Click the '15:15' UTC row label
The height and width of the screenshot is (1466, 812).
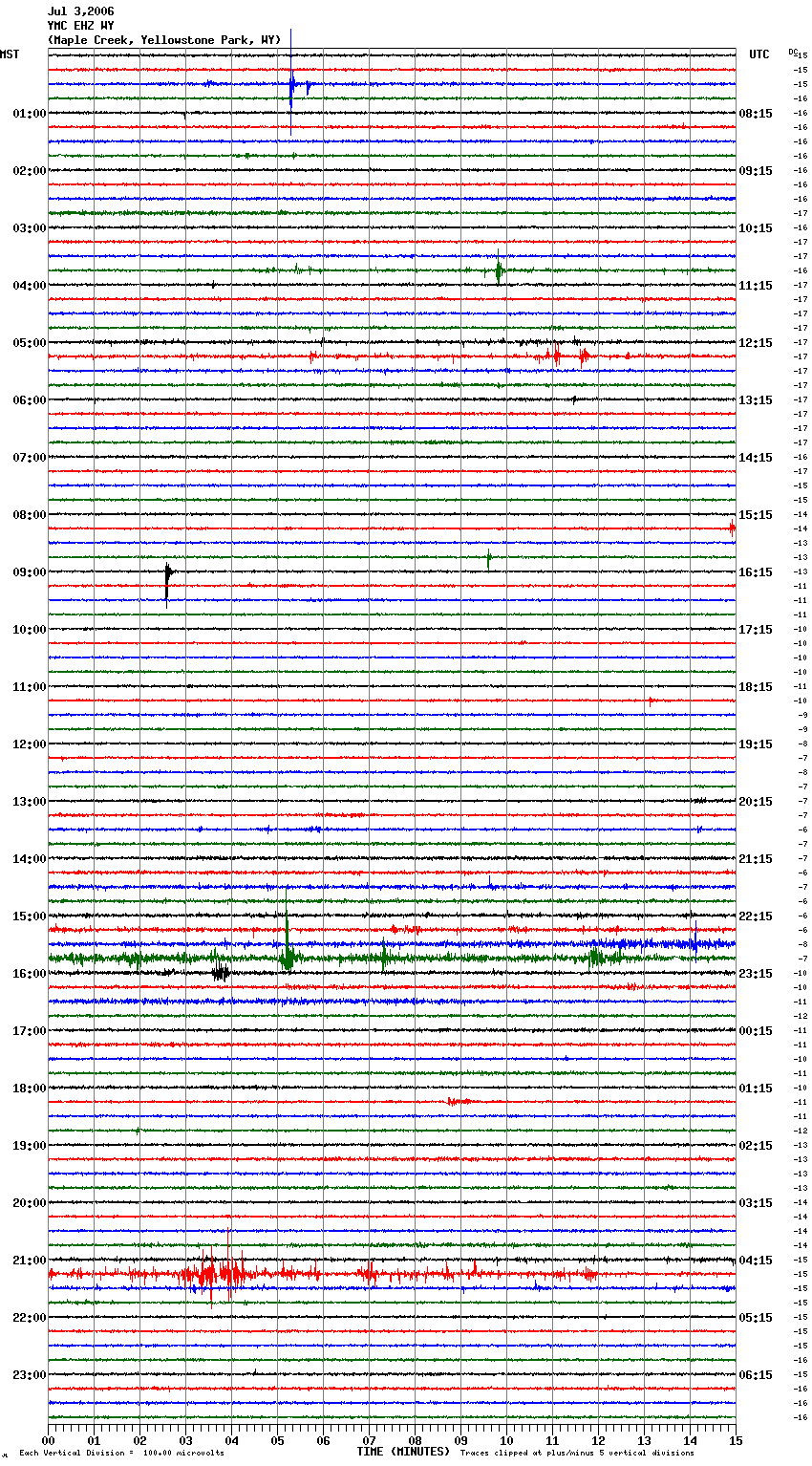pyautogui.click(x=756, y=515)
